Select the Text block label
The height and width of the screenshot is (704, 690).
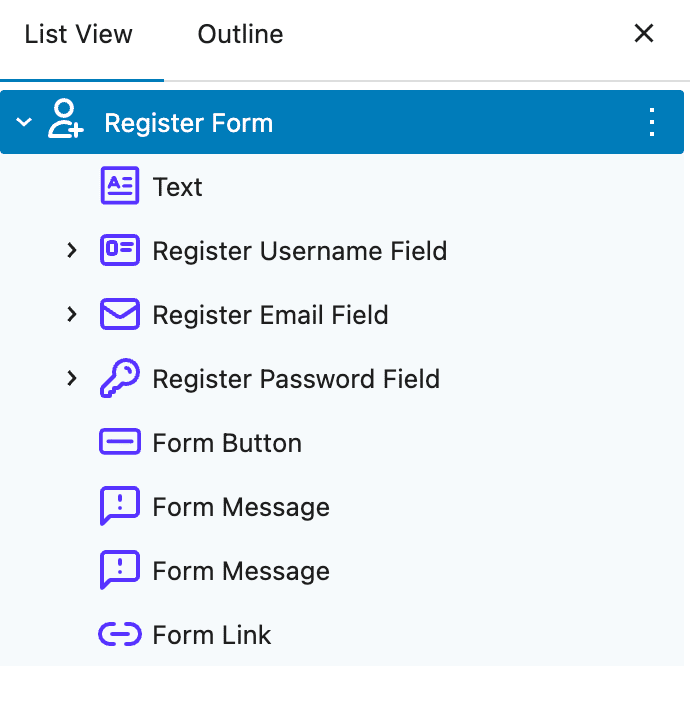[x=178, y=187]
